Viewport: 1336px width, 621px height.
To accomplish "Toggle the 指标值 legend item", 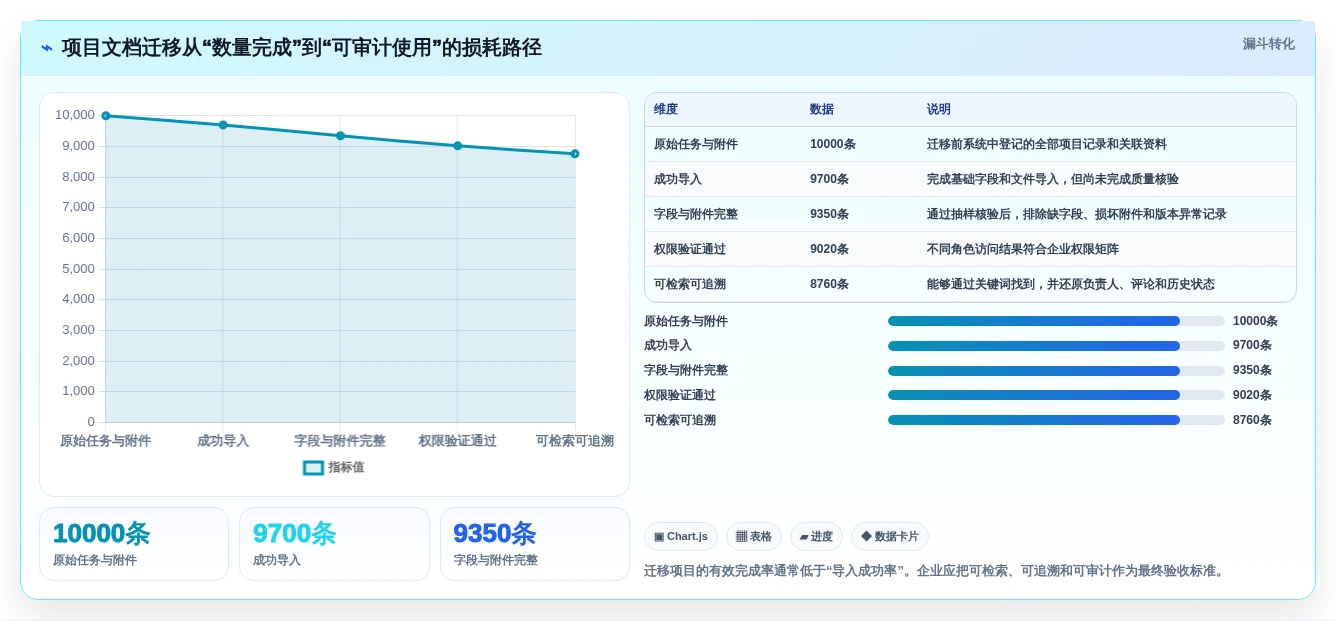I will [x=334, y=467].
